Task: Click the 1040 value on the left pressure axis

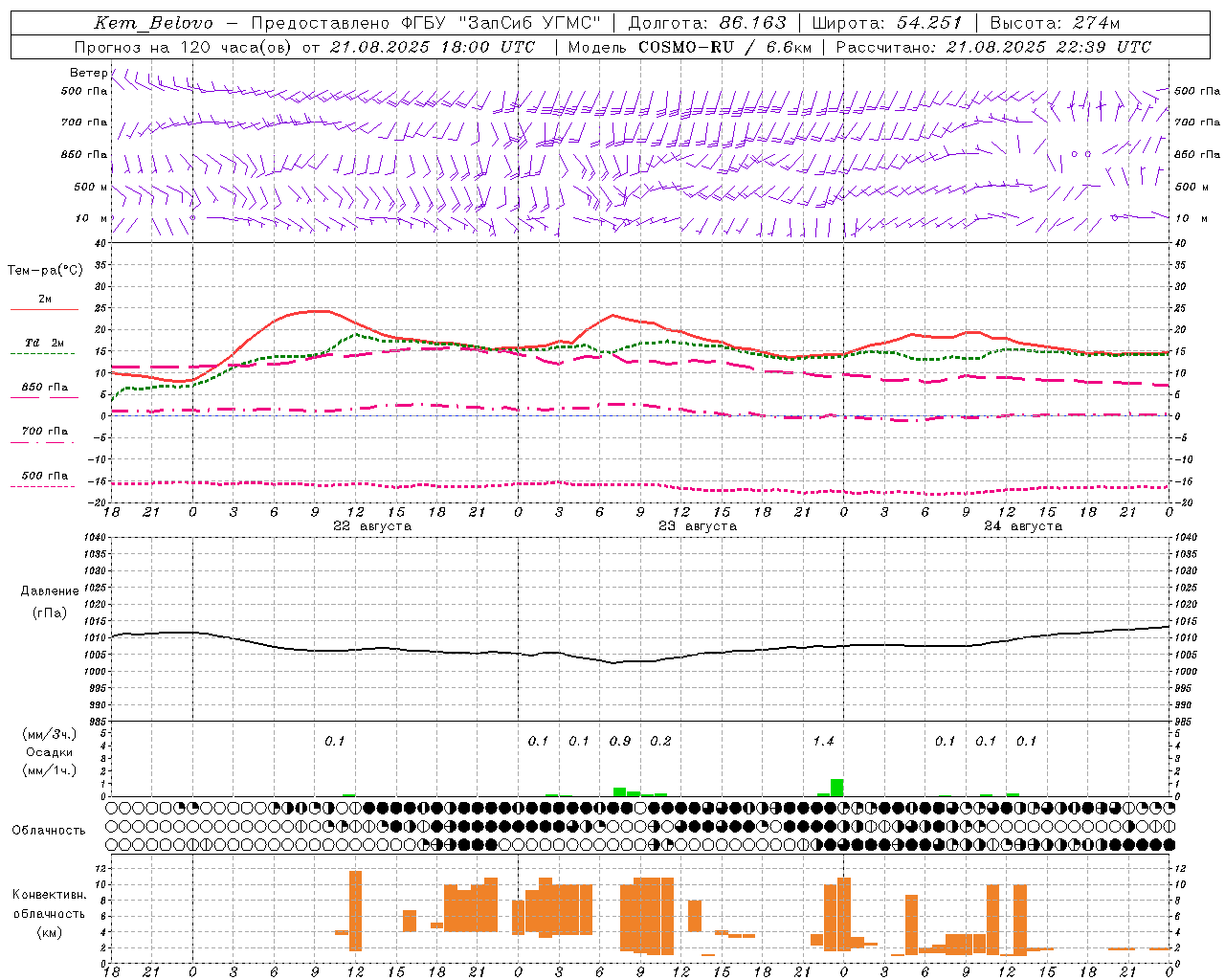Action: (x=96, y=538)
